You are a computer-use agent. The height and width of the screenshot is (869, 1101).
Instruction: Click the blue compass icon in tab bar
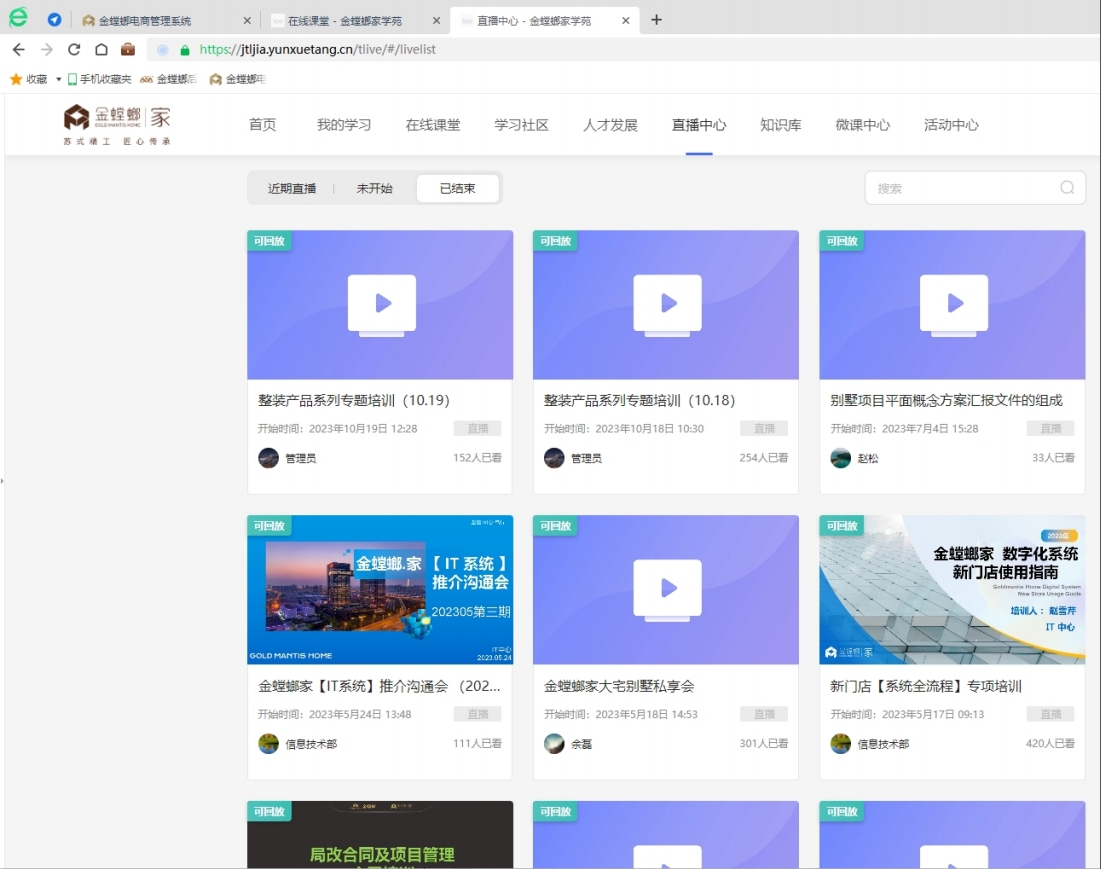[x=54, y=20]
